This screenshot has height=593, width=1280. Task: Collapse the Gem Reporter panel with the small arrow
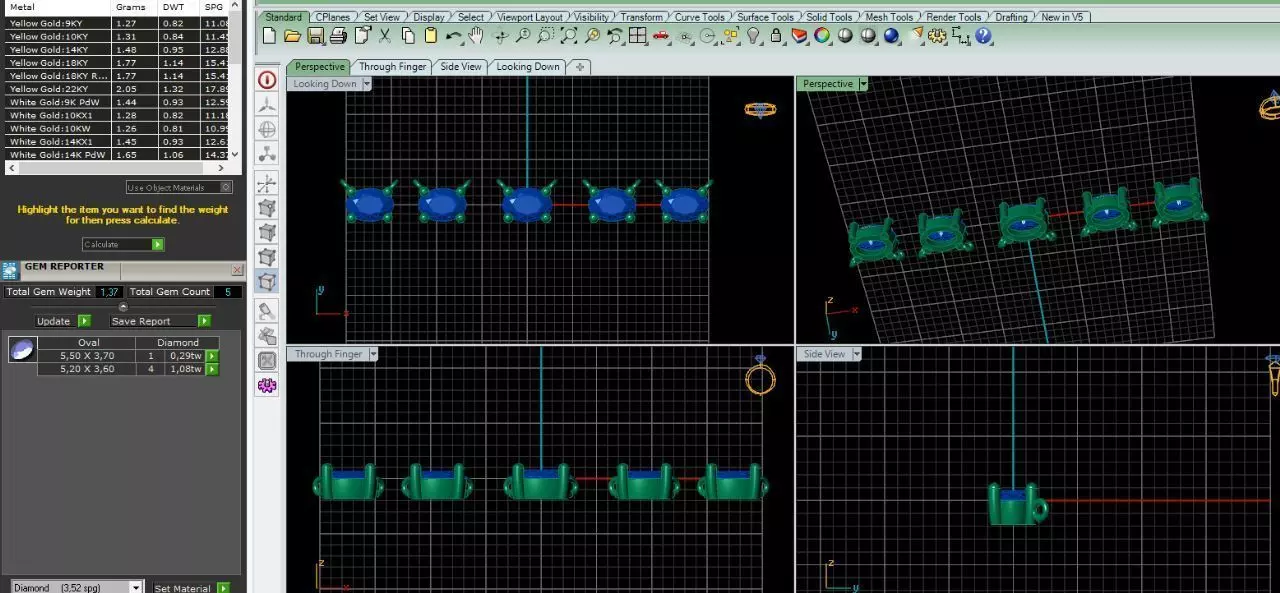tap(123, 307)
